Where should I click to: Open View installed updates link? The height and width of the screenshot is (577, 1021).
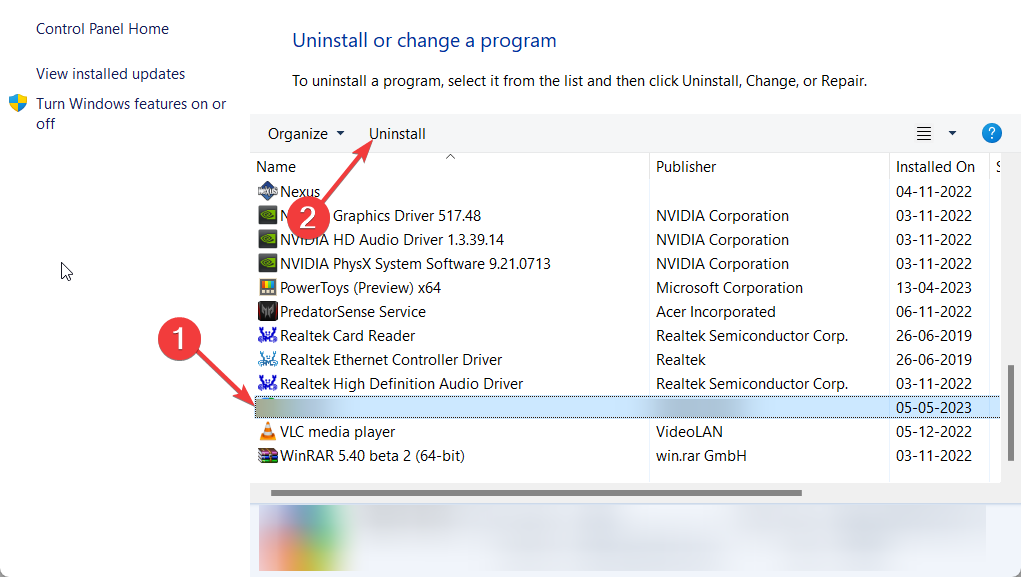pos(110,74)
